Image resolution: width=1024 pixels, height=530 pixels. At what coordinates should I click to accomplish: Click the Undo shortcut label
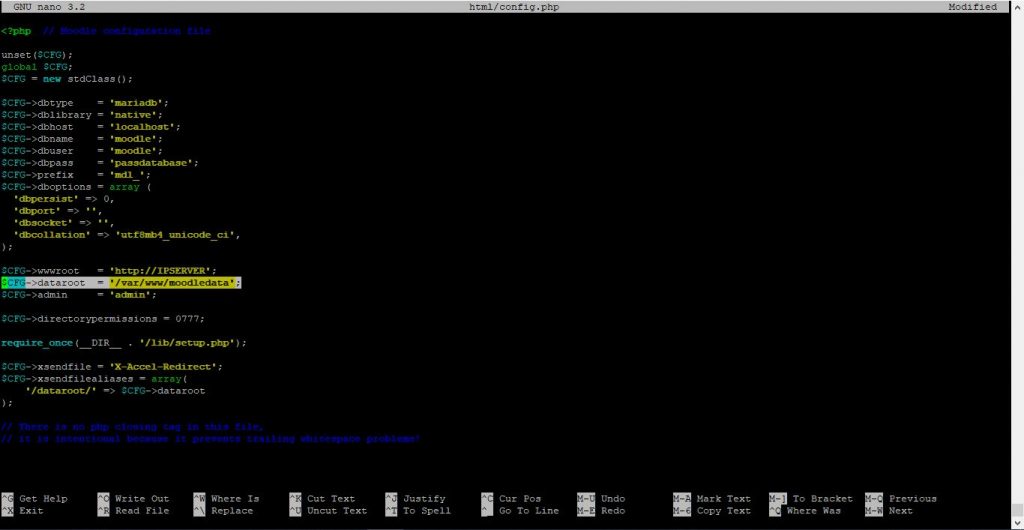pyautogui.click(x=613, y=498)
